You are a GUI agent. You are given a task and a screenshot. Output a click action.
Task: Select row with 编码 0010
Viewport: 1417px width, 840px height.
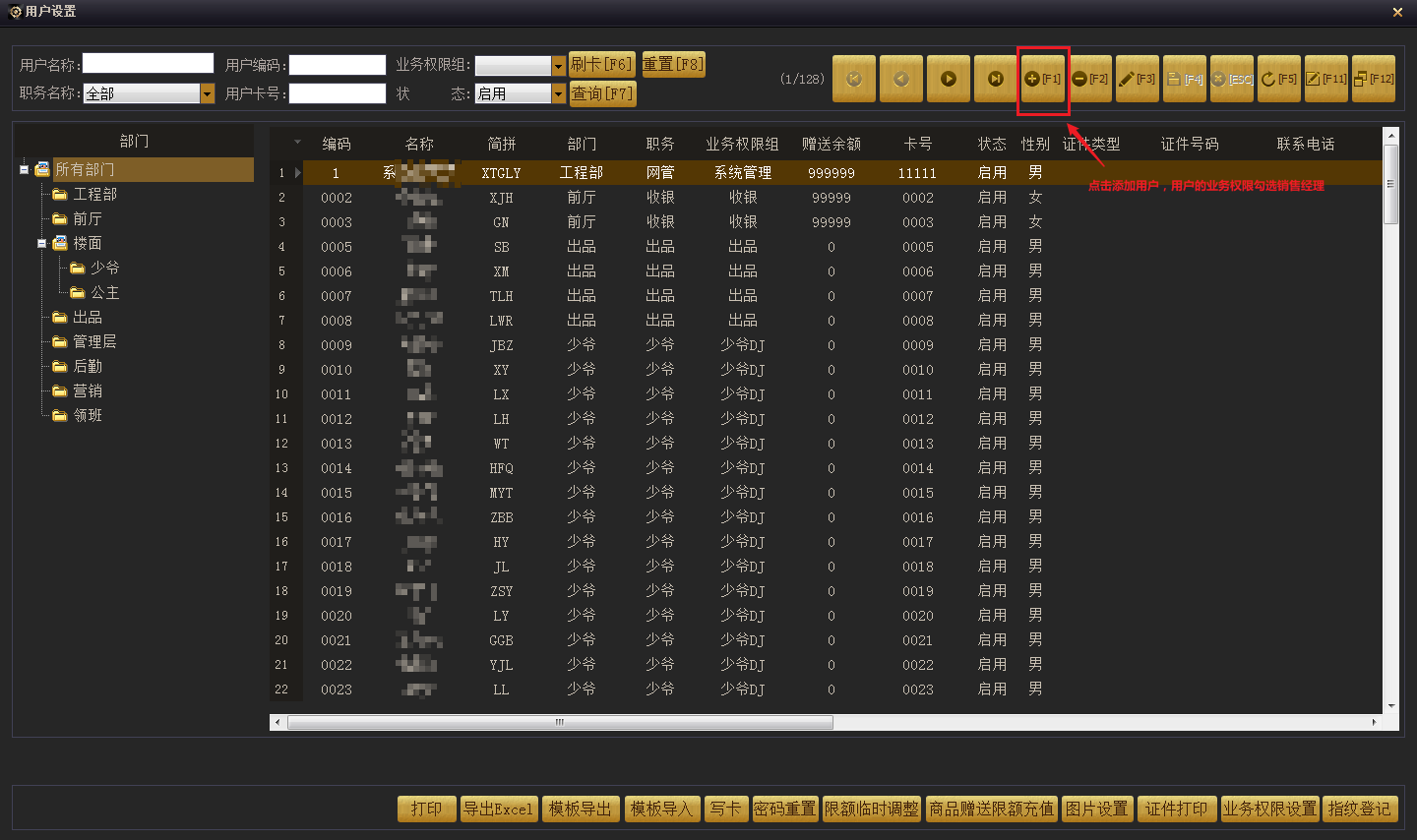tap(827, 370)
